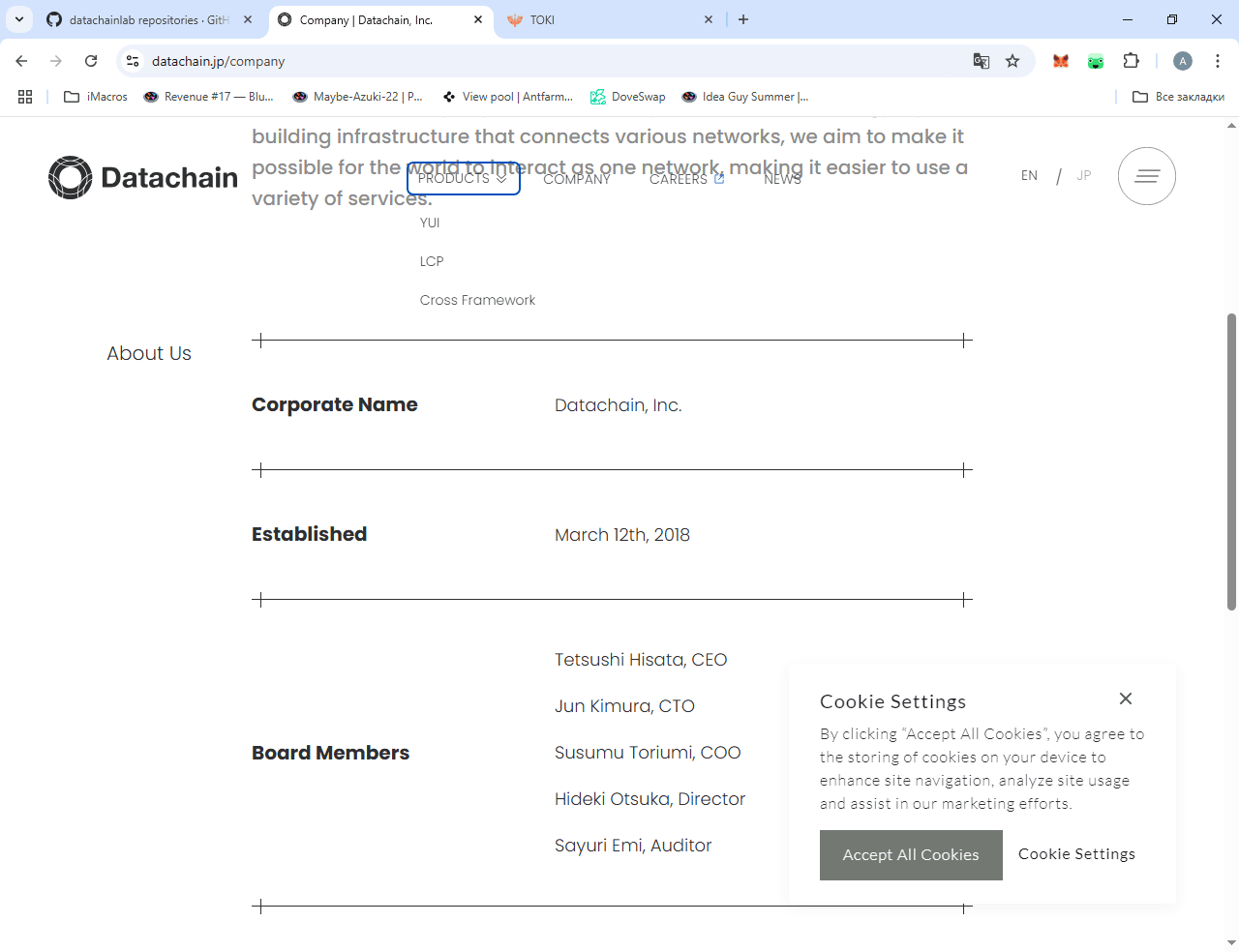Open the green frog extension icon
1239x952 pixels.
1096,61
